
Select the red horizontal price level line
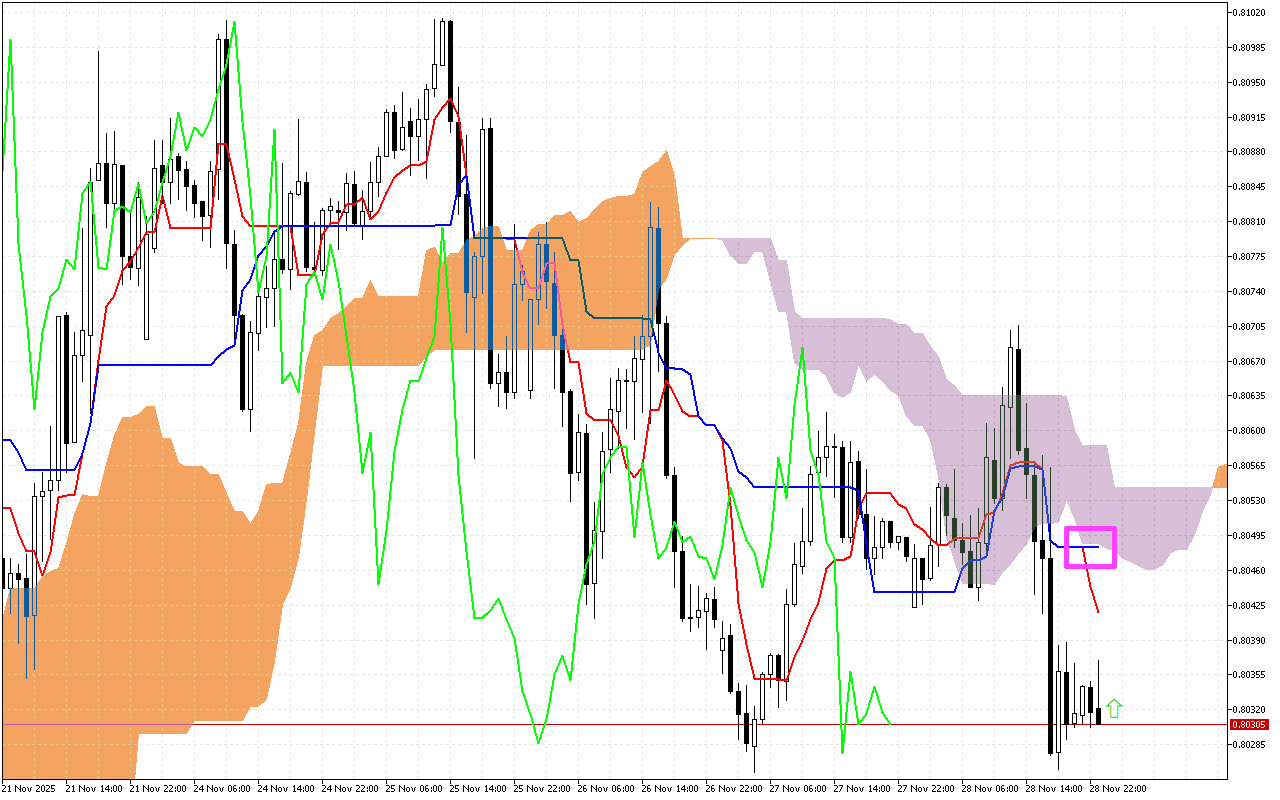[x=600, y=724]
